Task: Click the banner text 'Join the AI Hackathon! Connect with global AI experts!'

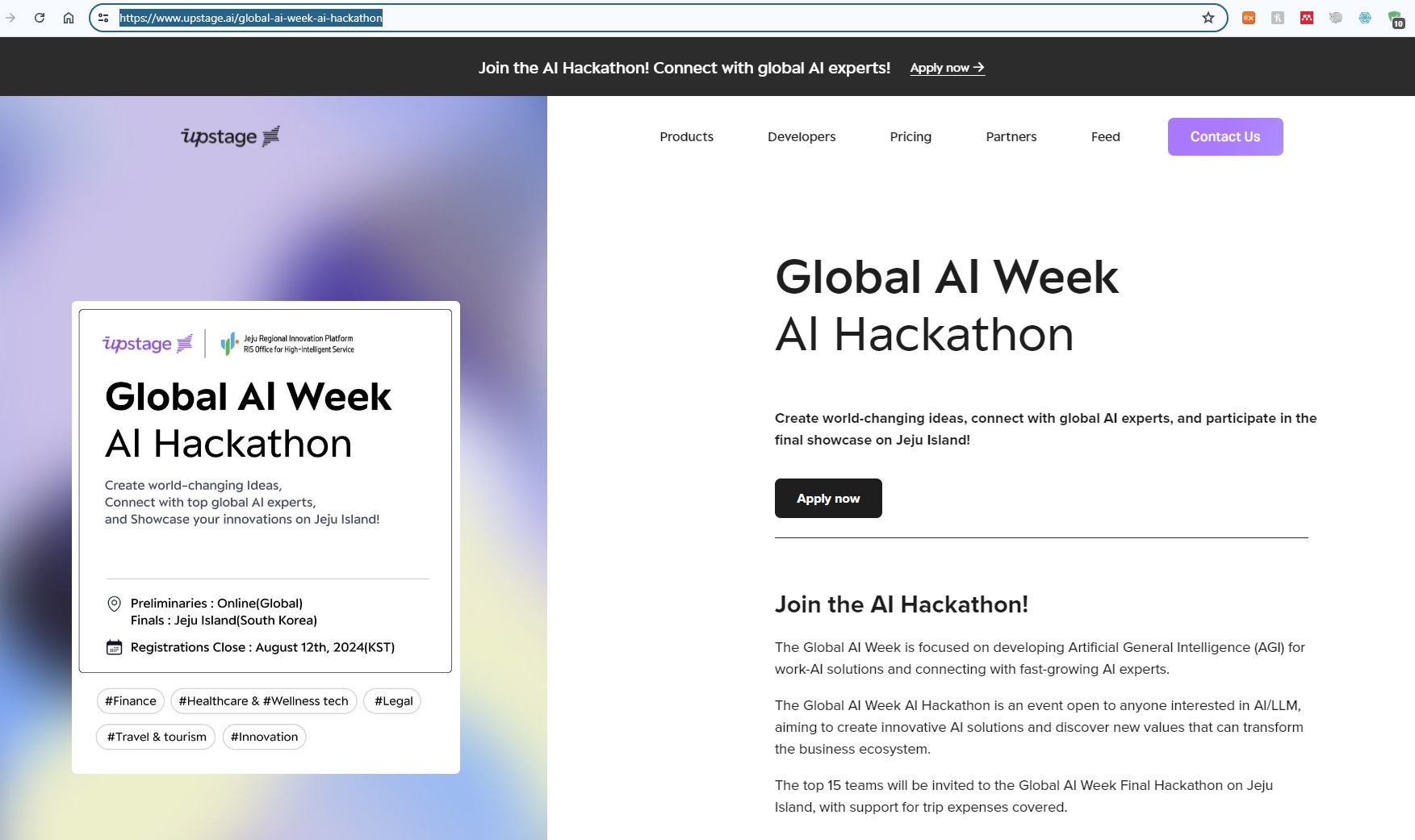Action: point(684,68)
